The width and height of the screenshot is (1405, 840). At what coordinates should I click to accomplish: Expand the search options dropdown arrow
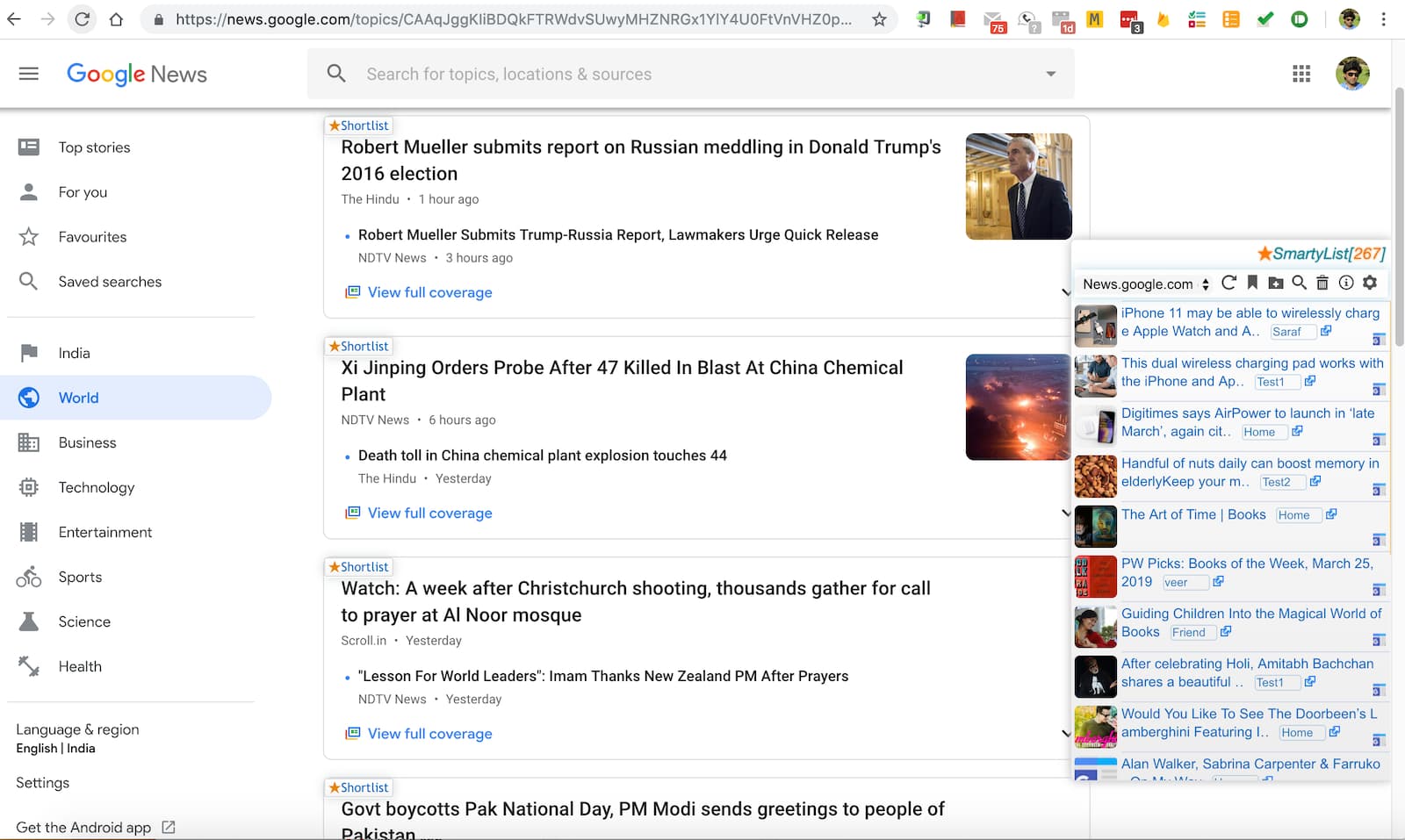click(x=1050, y=75)
